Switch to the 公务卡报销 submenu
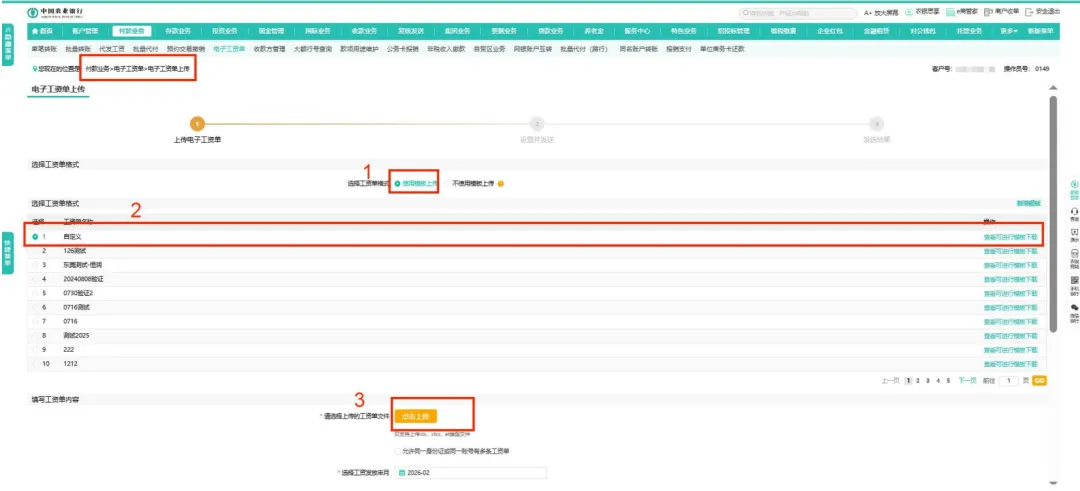The width and height of the screenshot is (1080, 491). (x=403, y=49)
